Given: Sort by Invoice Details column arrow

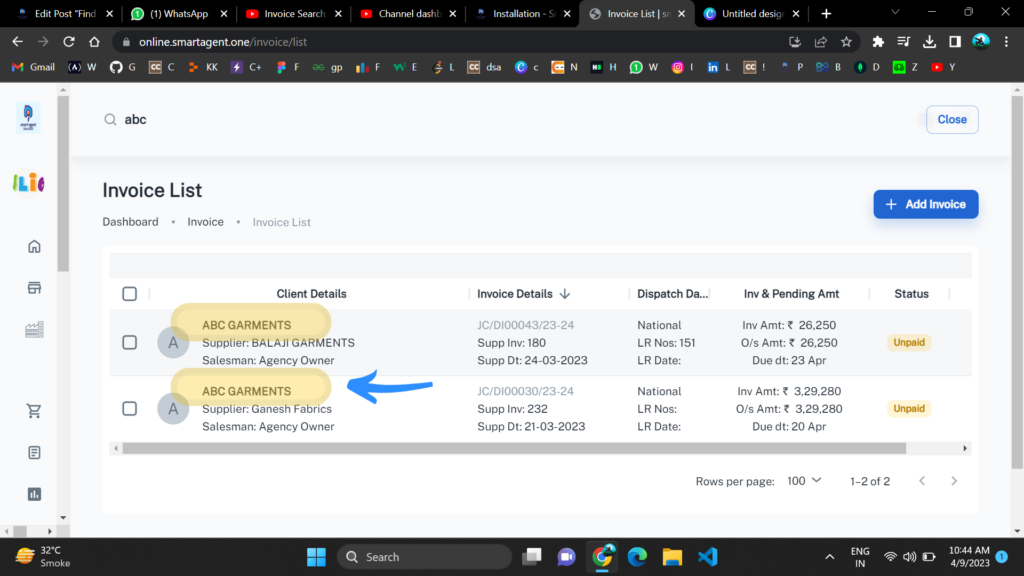Looking at the screenshot, I should (565, 294).
